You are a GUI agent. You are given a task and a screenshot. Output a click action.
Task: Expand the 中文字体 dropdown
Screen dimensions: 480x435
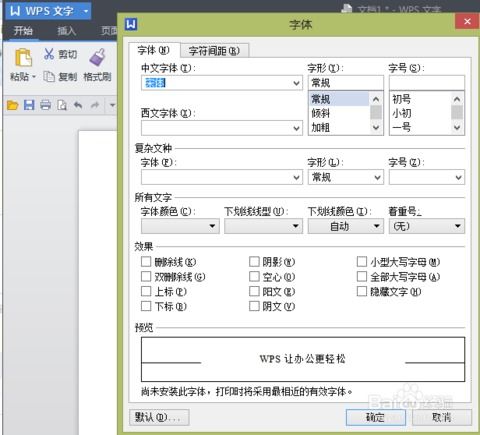click(x=296, y=83)
